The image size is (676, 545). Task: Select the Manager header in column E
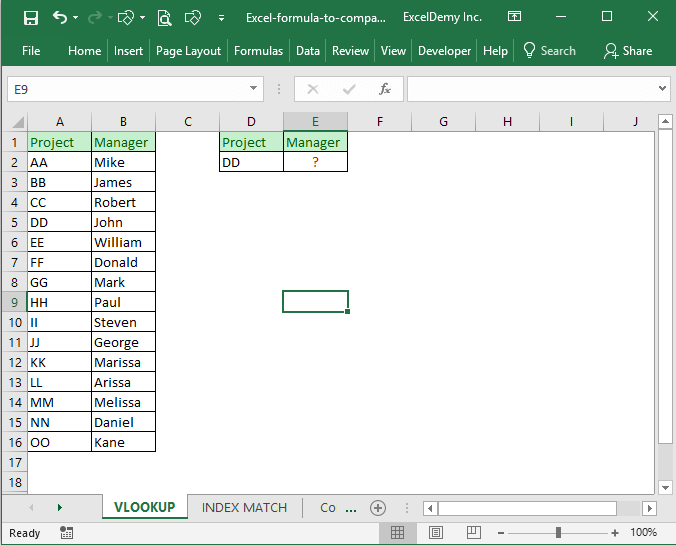click(315, 142)
